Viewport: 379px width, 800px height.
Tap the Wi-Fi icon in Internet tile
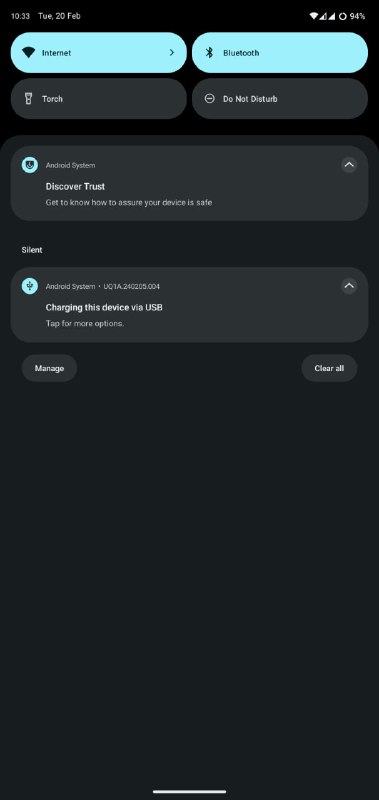pos(29,53)
